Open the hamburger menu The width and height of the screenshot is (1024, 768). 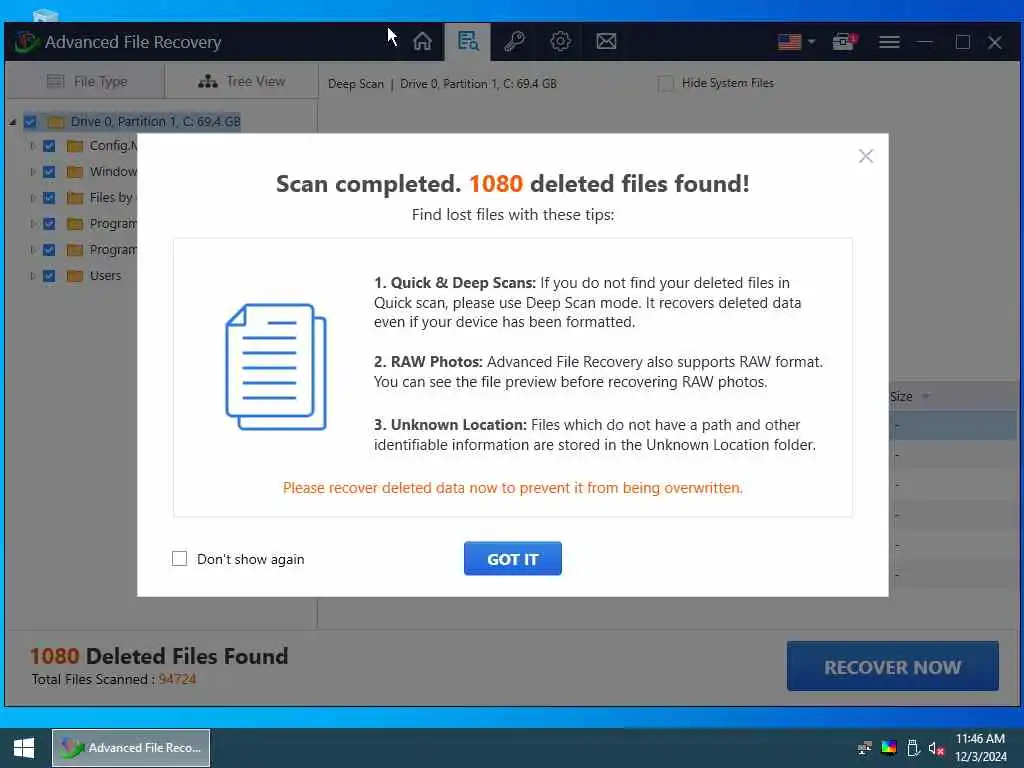coord(889,42)
